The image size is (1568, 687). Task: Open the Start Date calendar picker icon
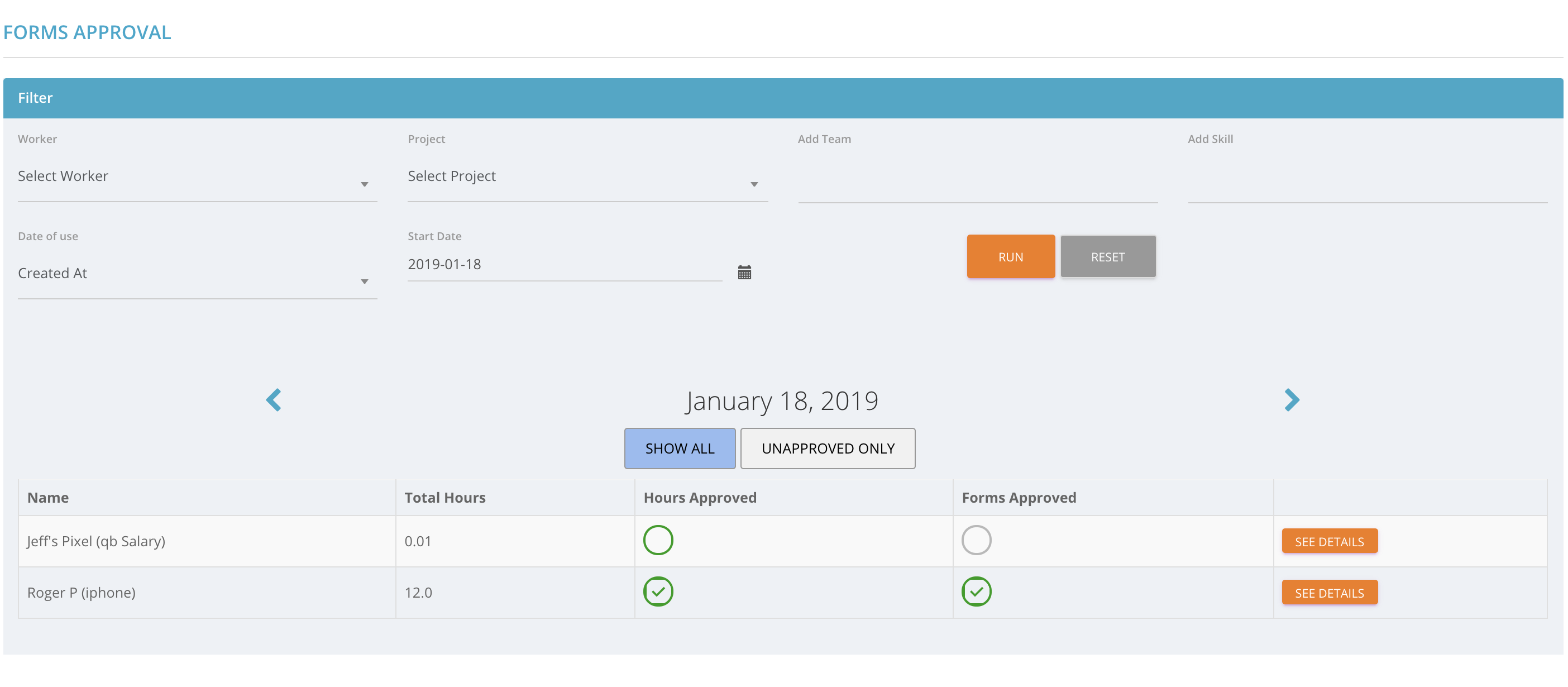pyautogui.click(x=744, y=272)
